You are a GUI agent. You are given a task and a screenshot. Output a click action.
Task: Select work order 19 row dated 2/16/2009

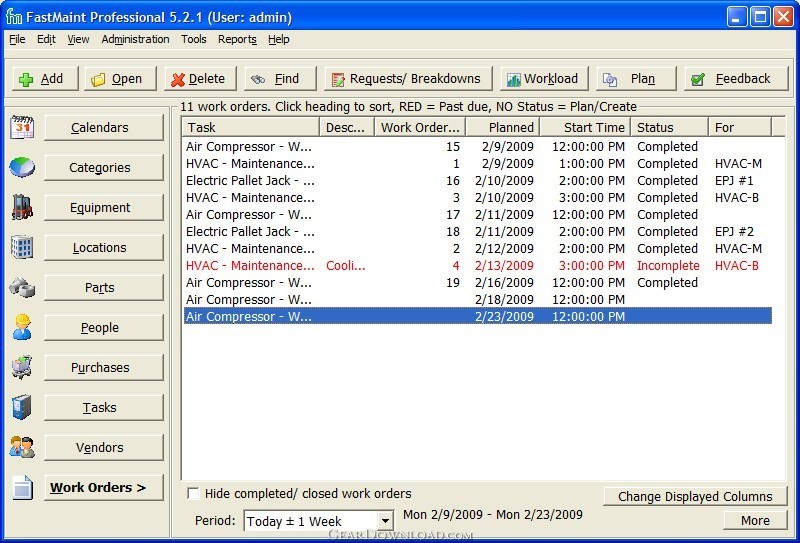[x=477, y=283]
